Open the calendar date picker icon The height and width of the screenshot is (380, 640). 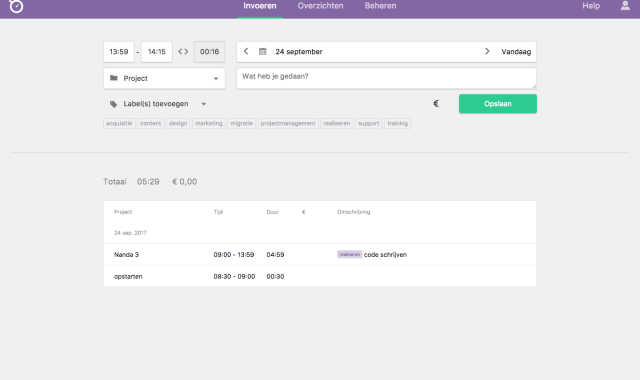click(262, 51)
